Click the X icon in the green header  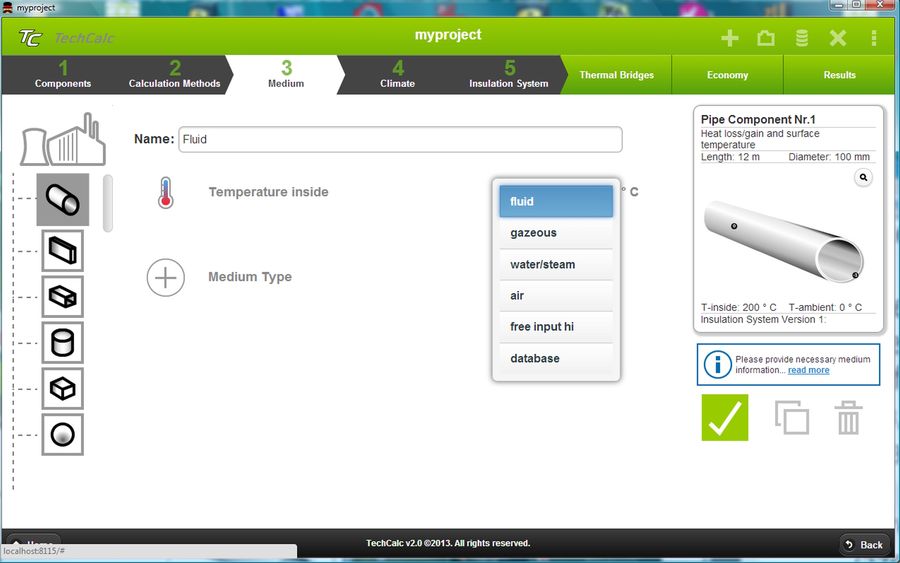[837, 38]
